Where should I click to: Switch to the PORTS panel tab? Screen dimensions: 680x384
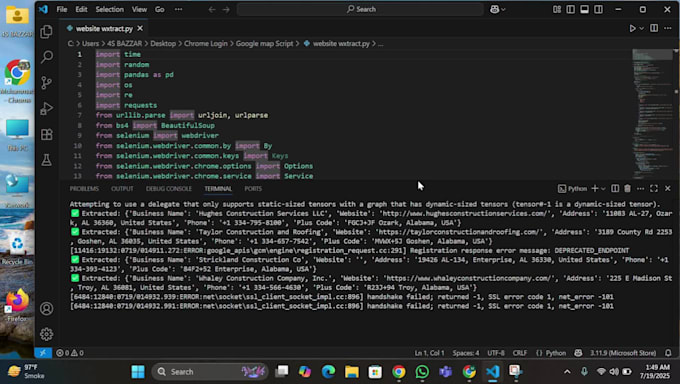pos(253,189)
